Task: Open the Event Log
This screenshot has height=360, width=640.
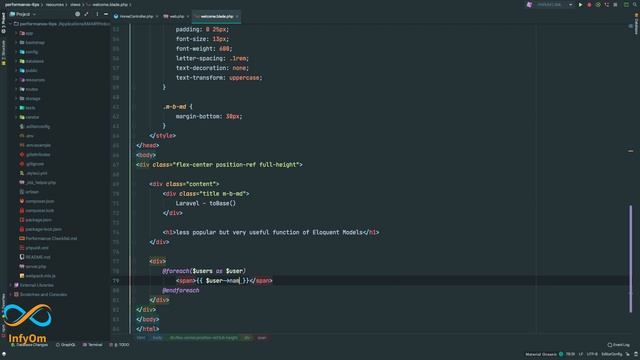Action: tap(618, 345)
